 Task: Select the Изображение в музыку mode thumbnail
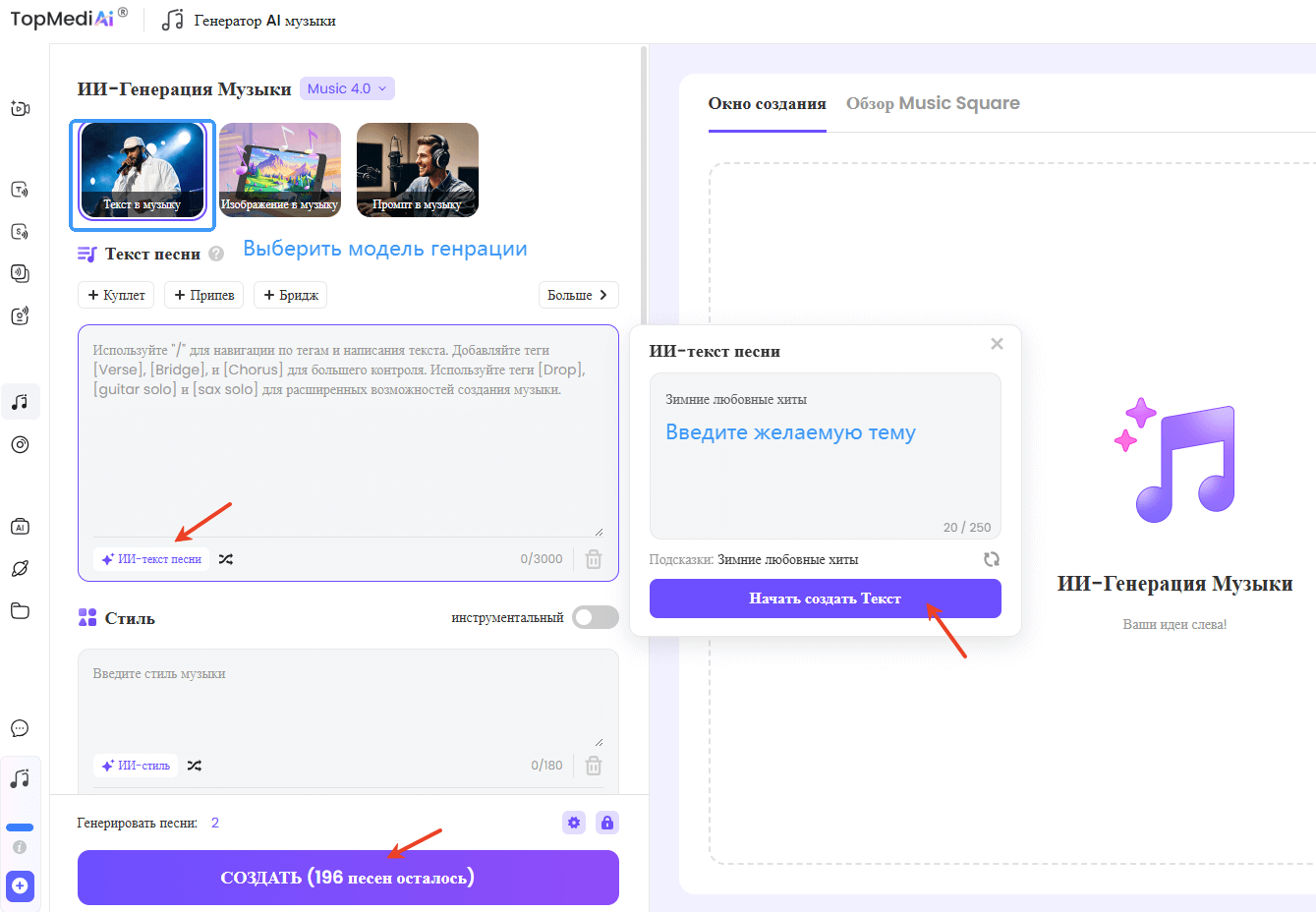click(x=280, y=170)
